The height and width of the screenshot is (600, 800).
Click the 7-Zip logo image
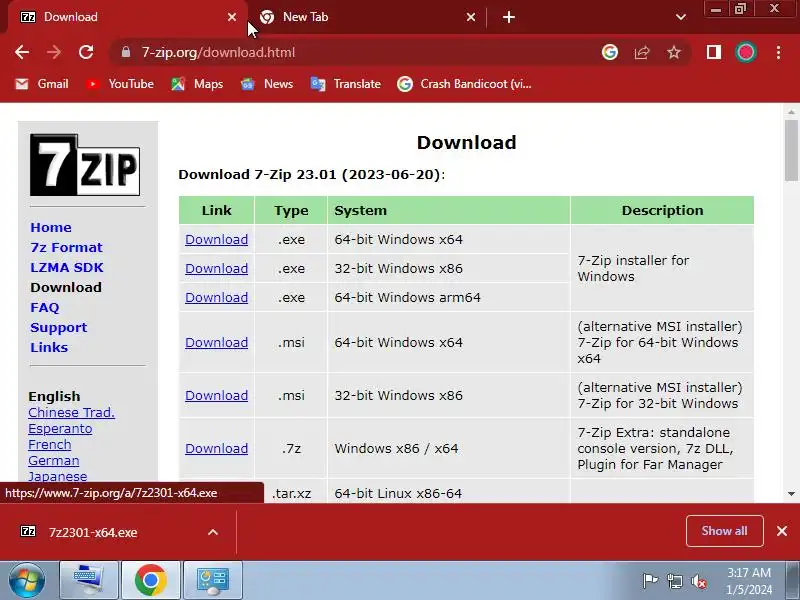click(85, 165)
